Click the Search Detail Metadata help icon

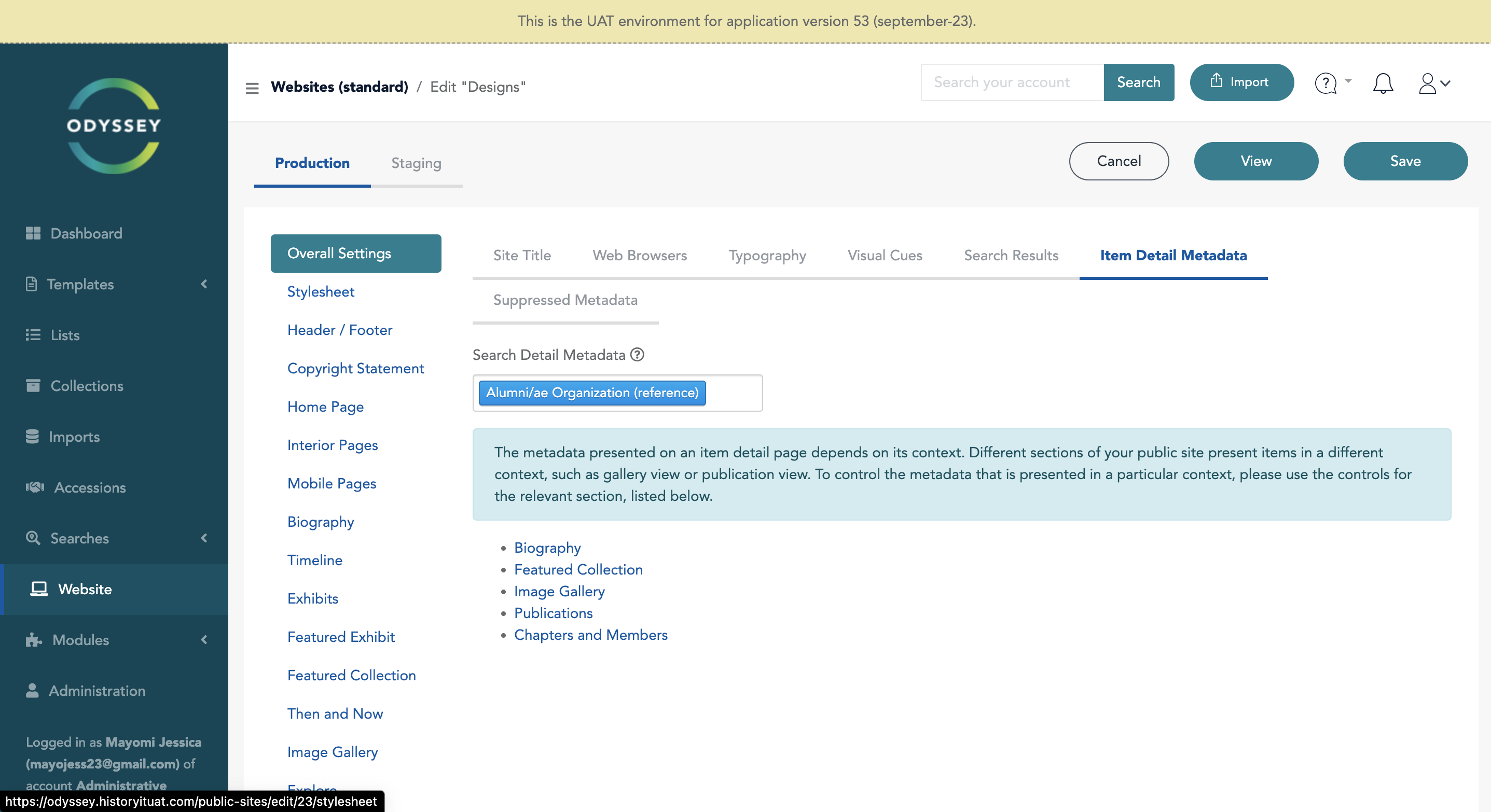[637, 355]
